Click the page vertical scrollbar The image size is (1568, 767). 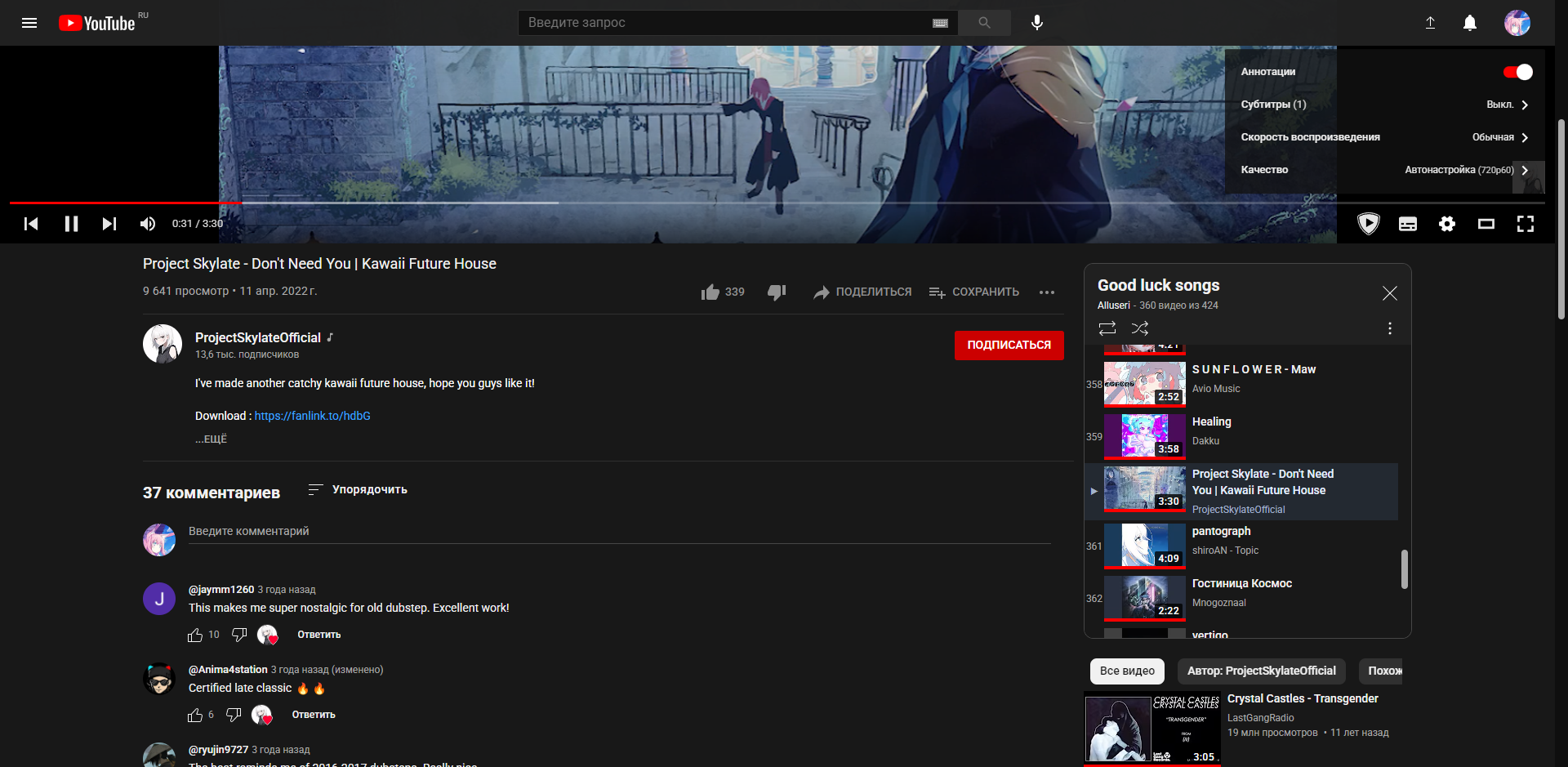pyautogui.click(x=1561, y=219)
